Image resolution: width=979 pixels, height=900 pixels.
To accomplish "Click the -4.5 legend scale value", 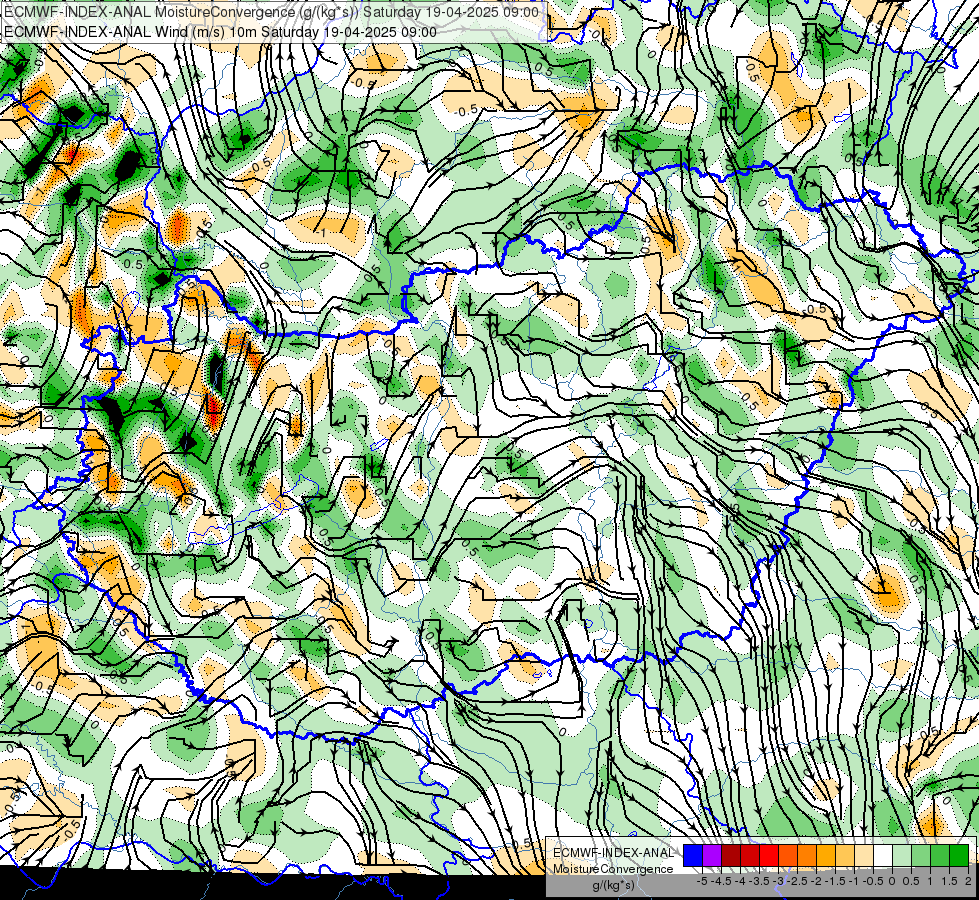I will [x=721, y=881].
